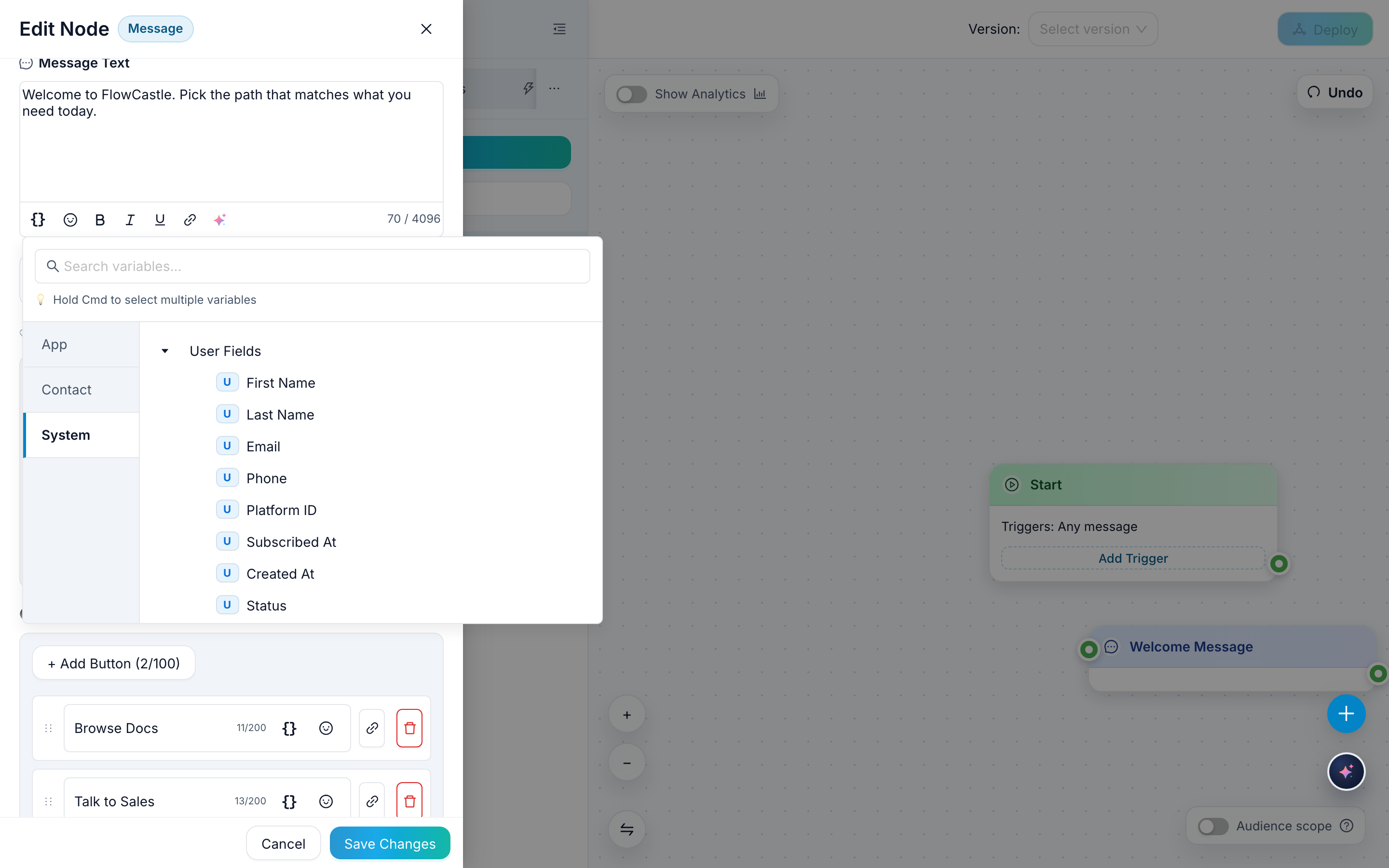Delete the Browse Docs button
Viewport: 1389px width, 868px height.
click(409, 728)
